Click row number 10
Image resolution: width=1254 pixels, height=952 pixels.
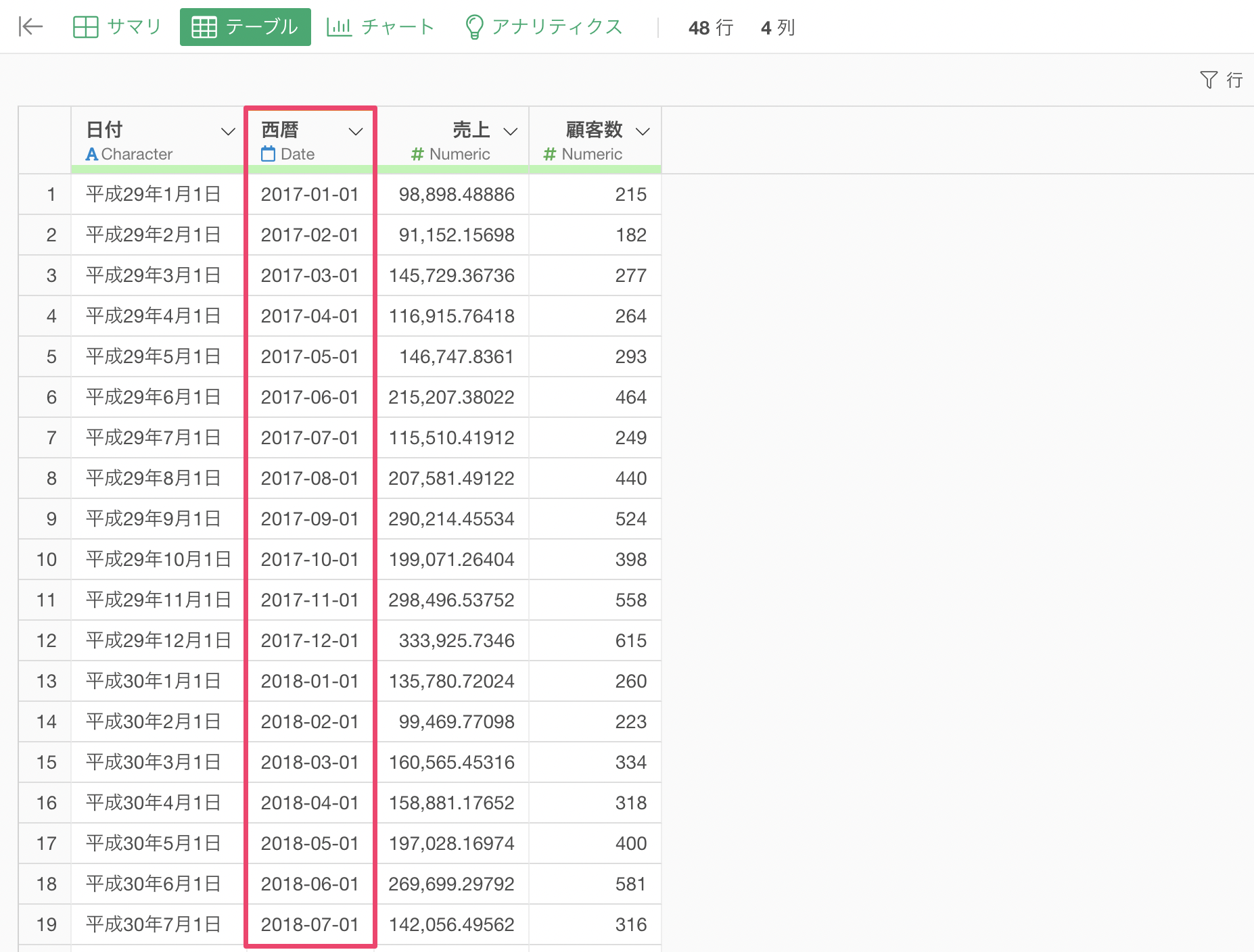coord(45,559)
